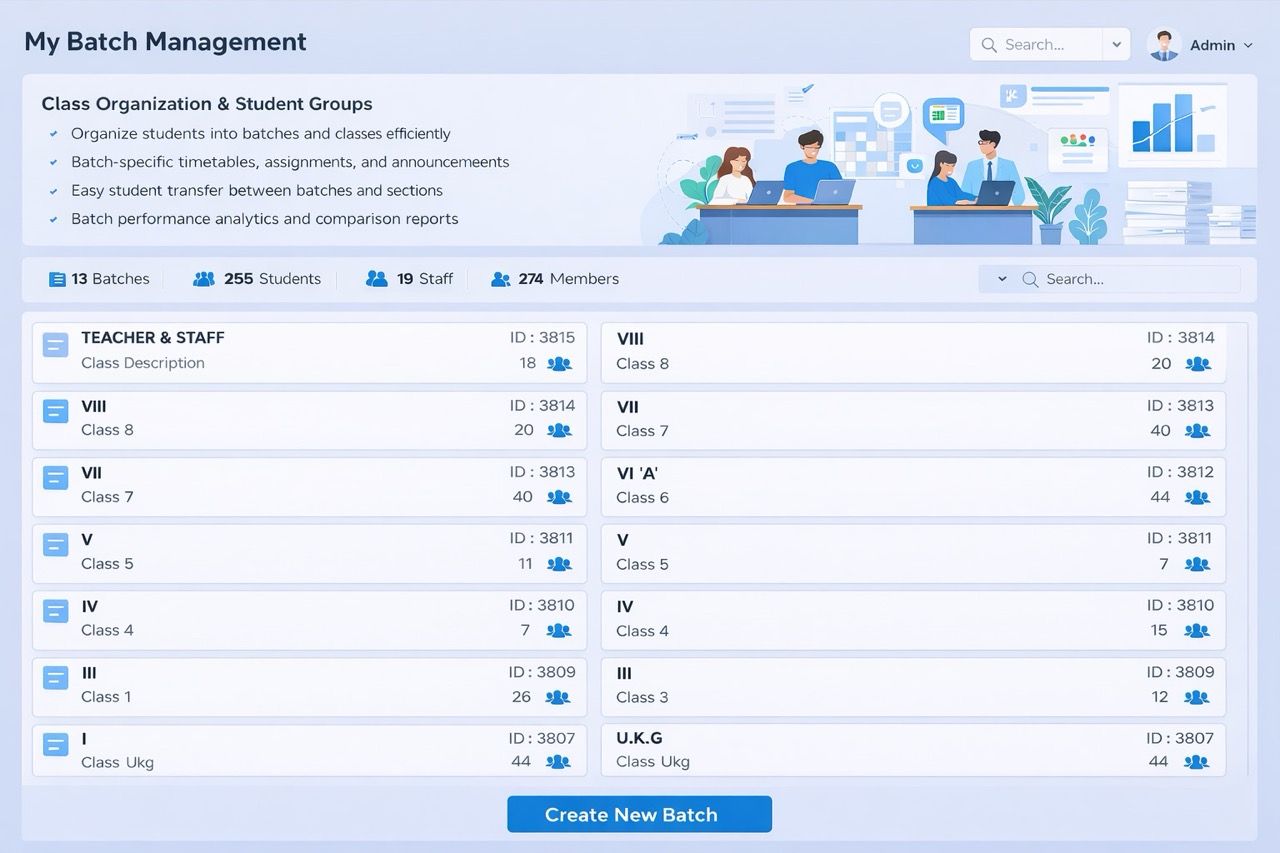
Task: Click the Admin profile avatar
Action: click(x=1164, y=45)
